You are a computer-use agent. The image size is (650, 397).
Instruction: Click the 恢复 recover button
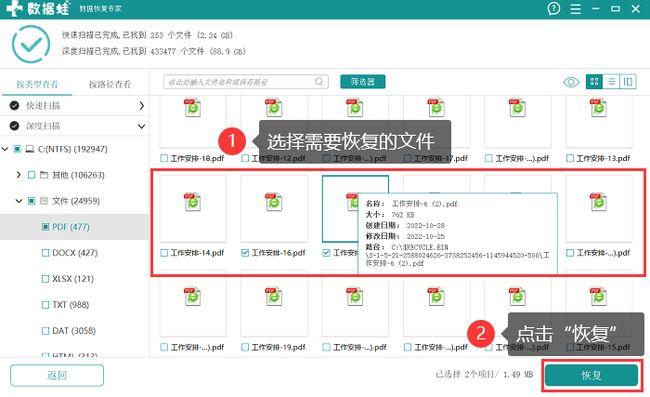[x=591, y=375]
